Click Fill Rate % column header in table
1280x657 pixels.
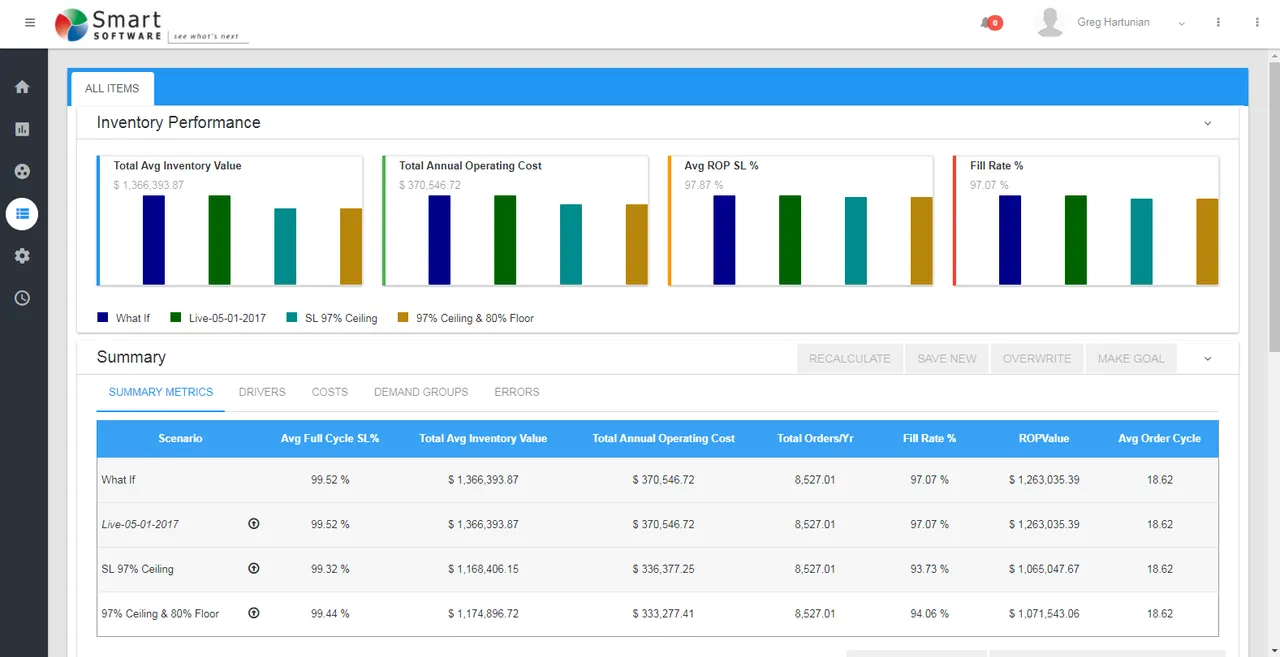930,439
